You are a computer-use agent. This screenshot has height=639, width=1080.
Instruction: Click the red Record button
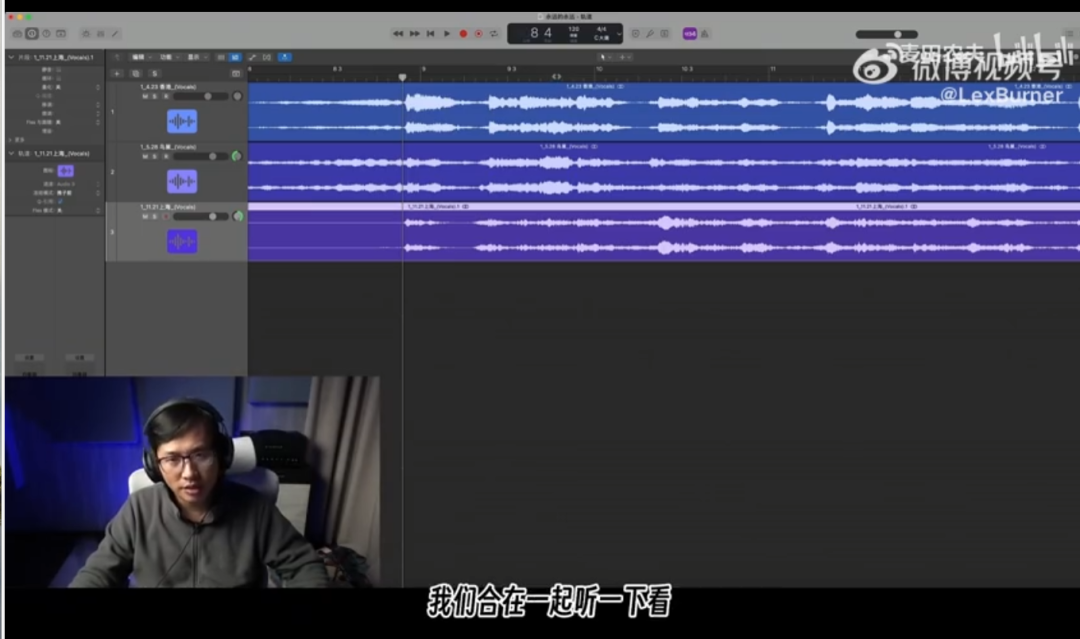pos(464,33)
